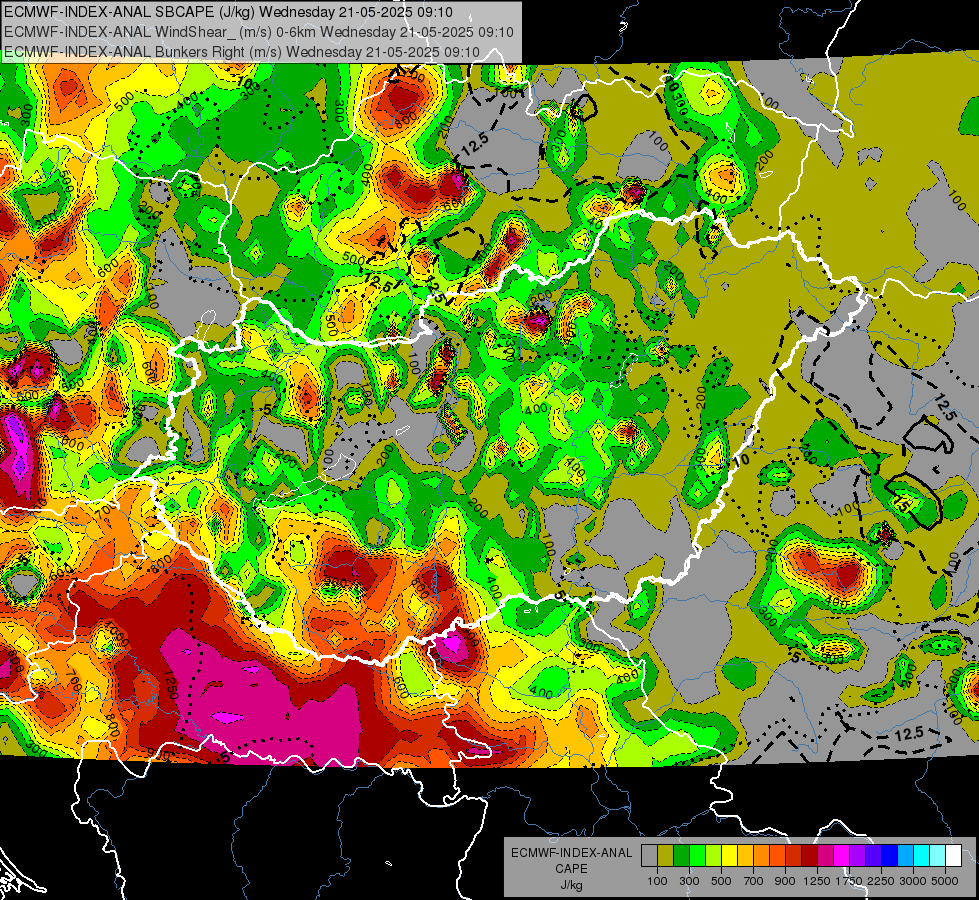
Task: Click the 5000 value under legend bar
Action: click(945, 881)
